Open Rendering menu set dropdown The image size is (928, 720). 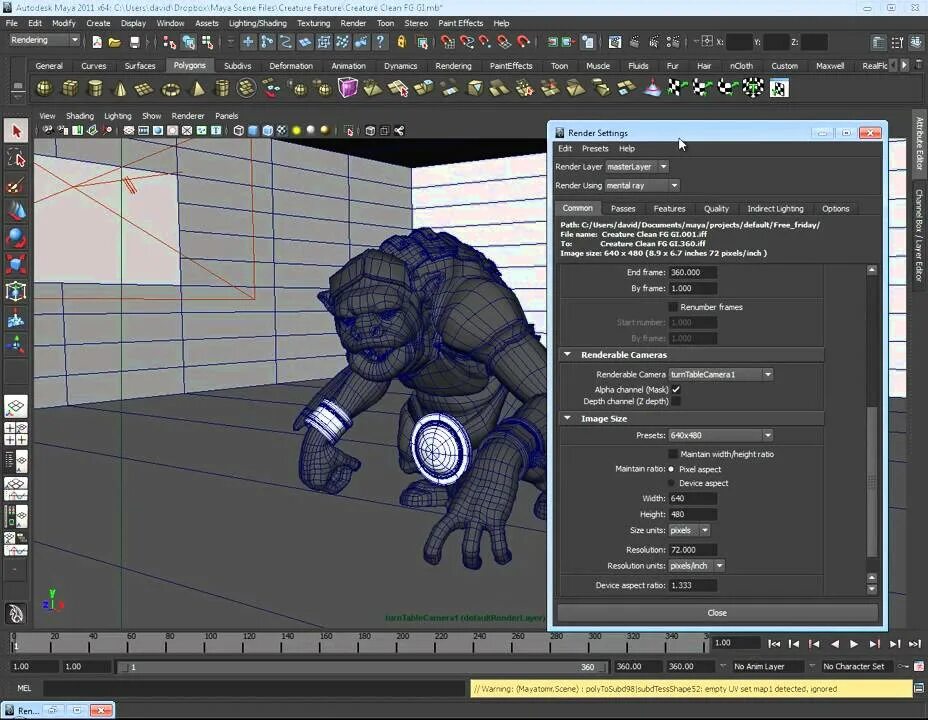click(x=44, y=40)
